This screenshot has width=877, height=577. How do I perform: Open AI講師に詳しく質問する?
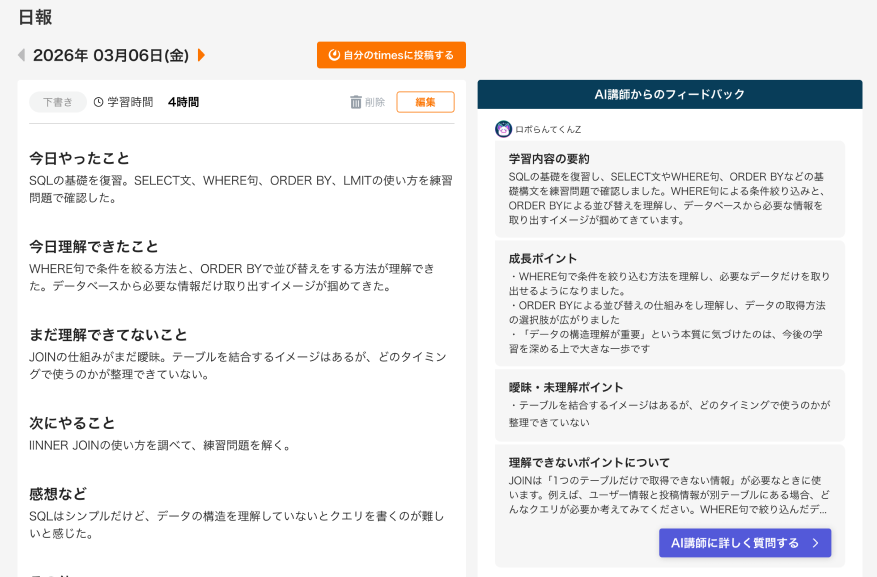[x=744, y=543]
